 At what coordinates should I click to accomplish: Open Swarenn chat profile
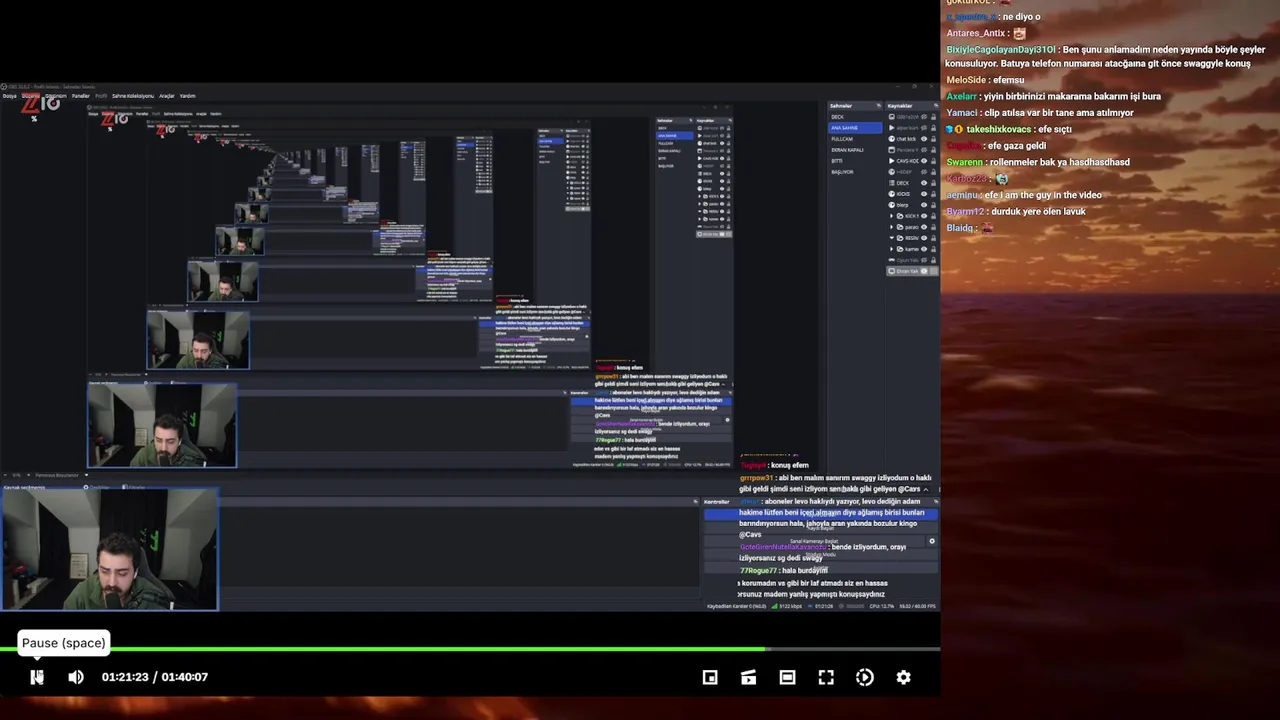click(964, 162)
